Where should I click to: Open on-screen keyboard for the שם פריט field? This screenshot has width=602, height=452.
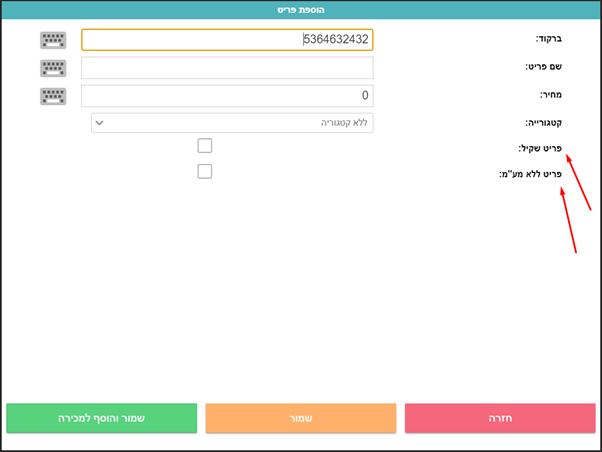point(56,68)
